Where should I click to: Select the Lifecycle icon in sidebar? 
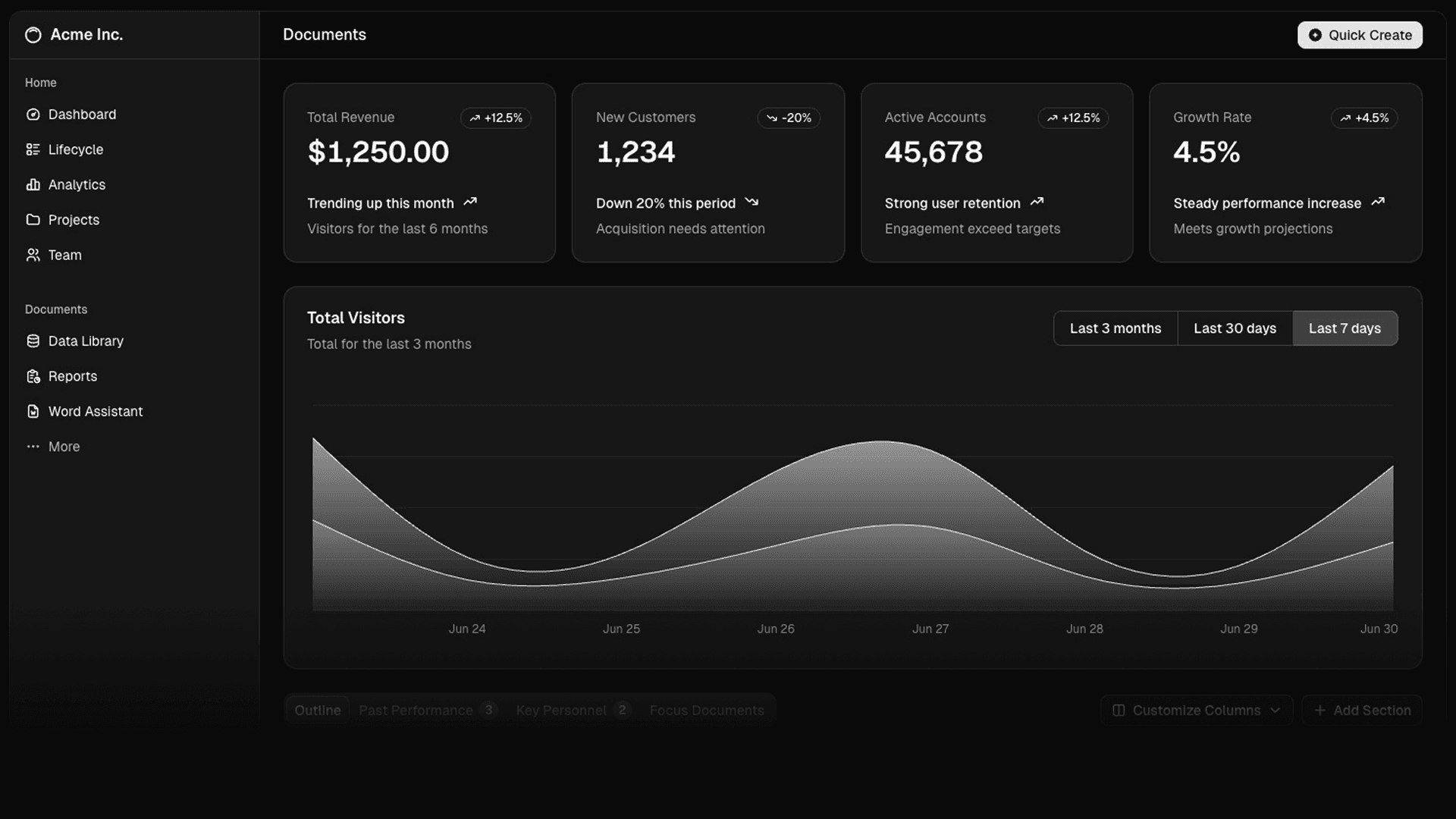point(33,149)
